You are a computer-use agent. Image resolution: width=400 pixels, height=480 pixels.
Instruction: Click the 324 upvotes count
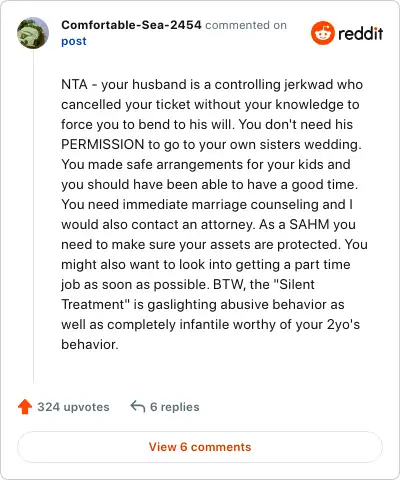coord(73,407)
